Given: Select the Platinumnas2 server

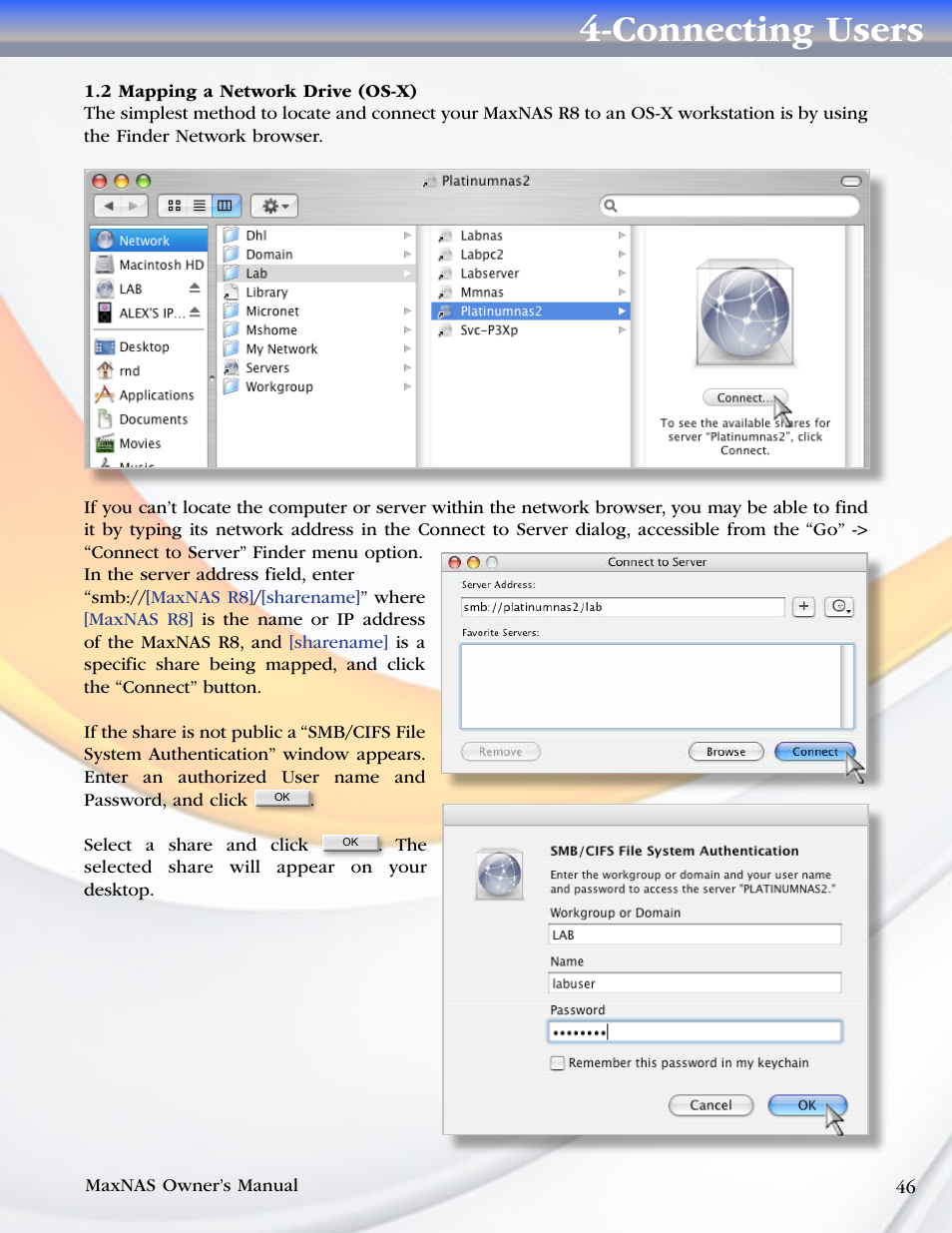Looking at the screenshot, I should (x=531, y=311).
